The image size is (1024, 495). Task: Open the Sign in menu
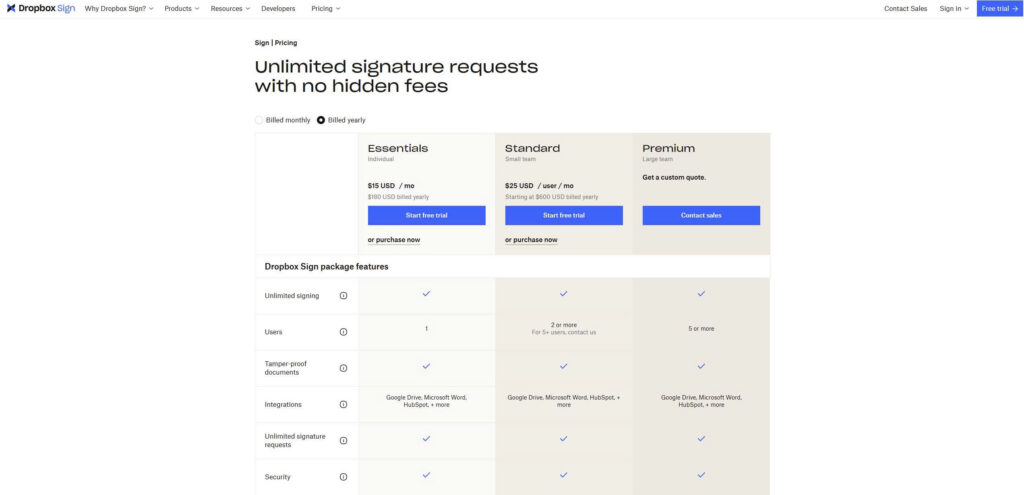(x=953, y=8)
